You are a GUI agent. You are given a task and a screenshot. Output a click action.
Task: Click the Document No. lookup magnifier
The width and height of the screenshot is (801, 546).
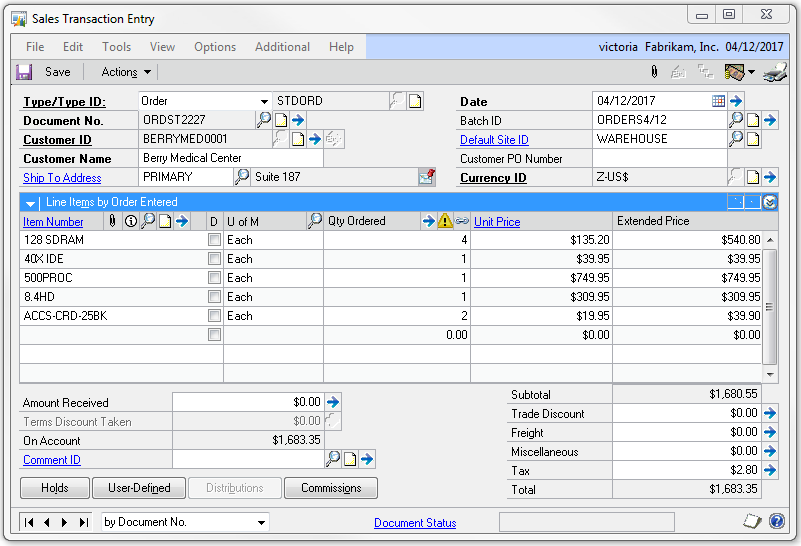pos(264,120)
